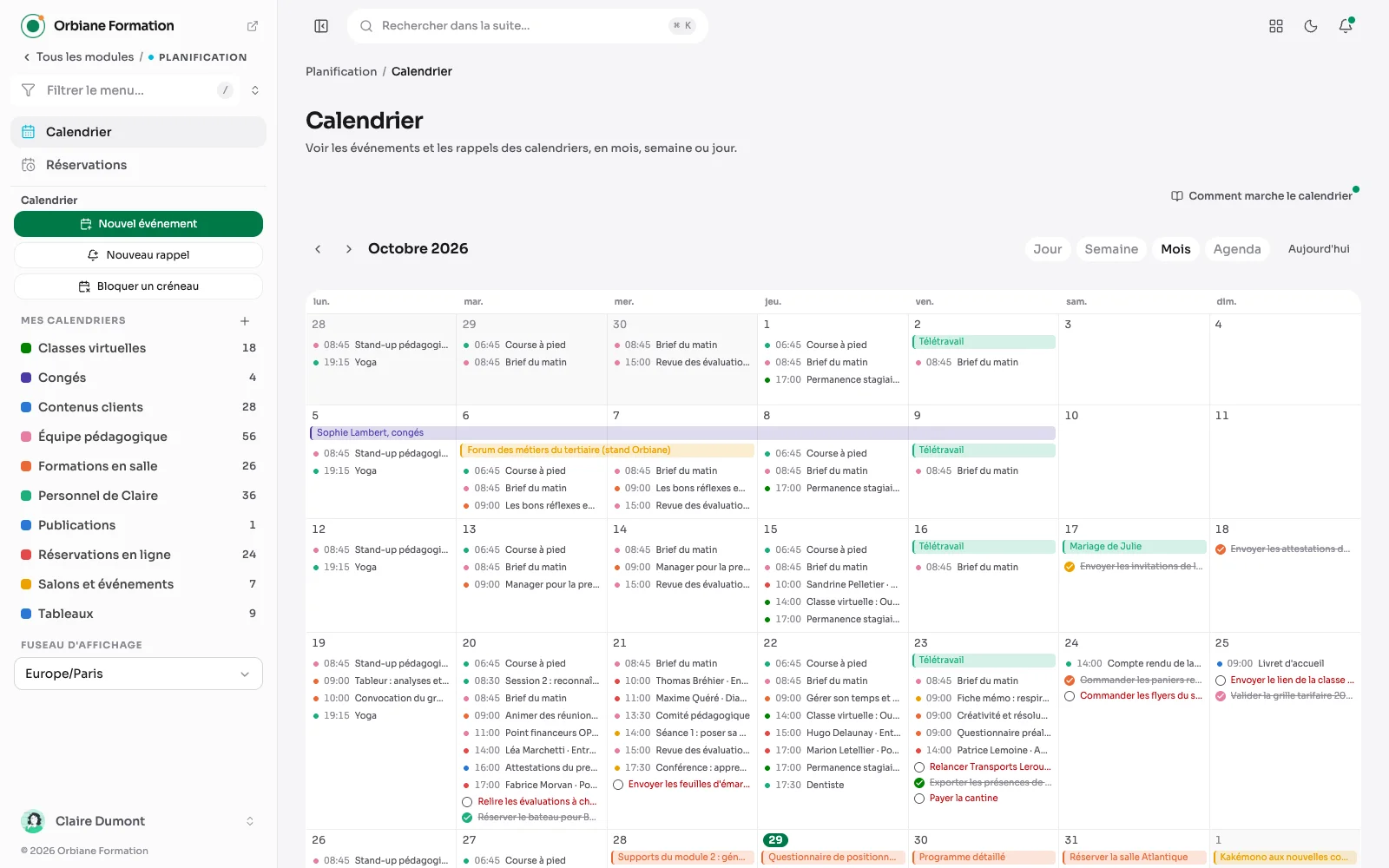Open the Europe/Paris timezone dropdown
1389x868 pixels.
tap(138, 674)
